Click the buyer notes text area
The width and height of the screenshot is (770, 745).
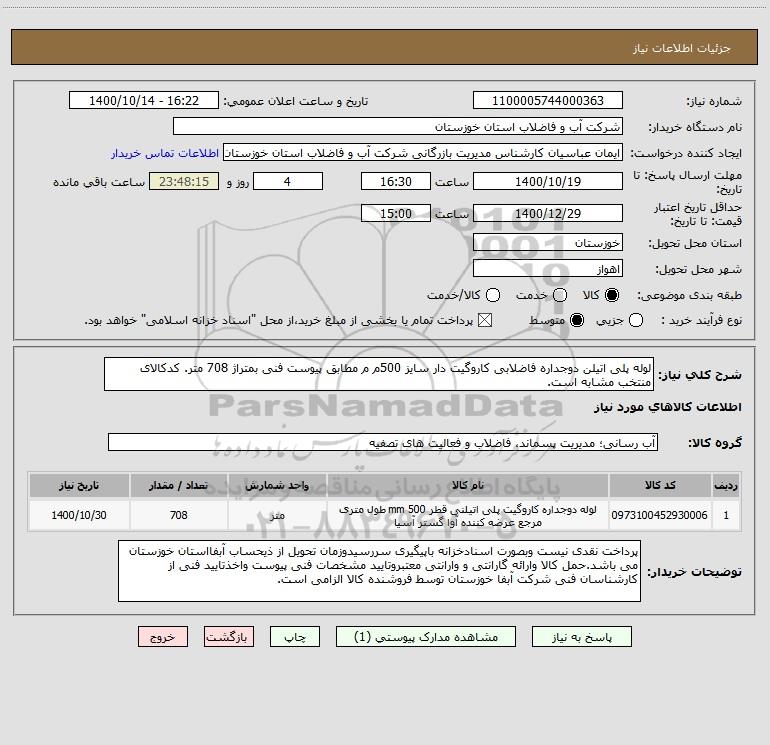click(379, 571)
